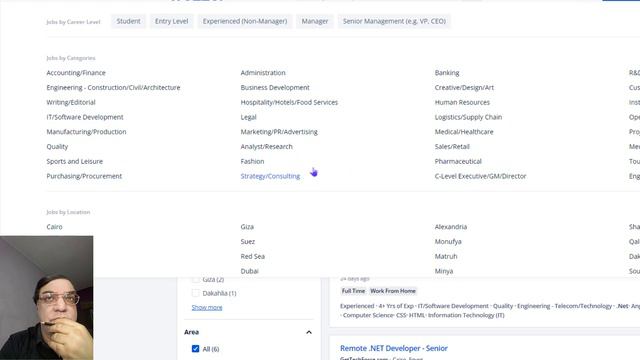The image size is (640, 360).
Task: Open Business Development category
Action: tap(275, 87)
